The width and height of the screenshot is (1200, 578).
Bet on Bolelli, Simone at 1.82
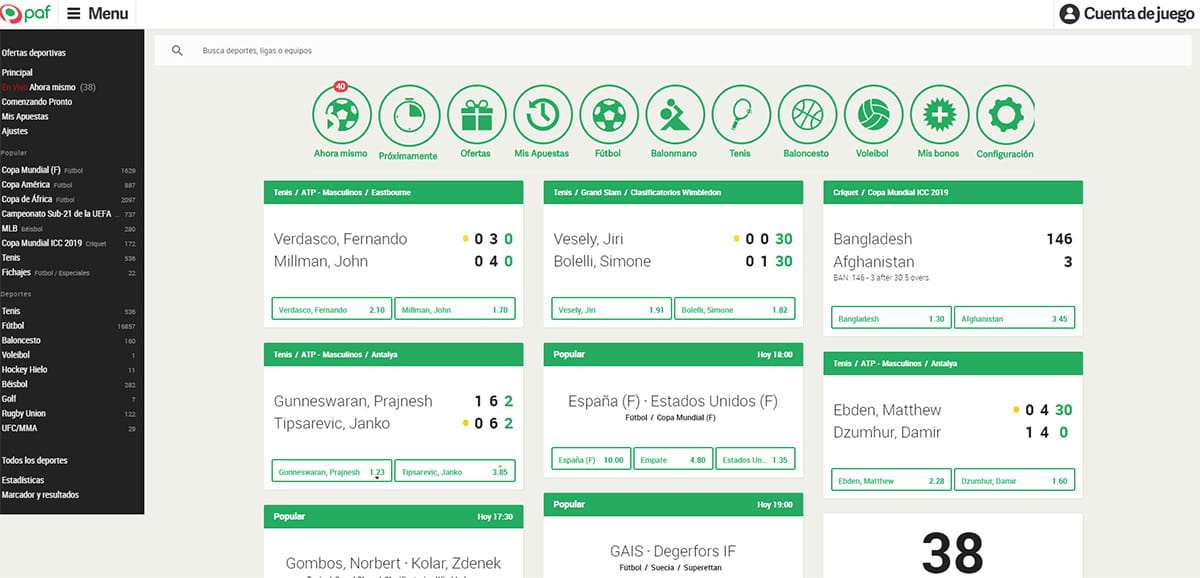tap(735, 310)
